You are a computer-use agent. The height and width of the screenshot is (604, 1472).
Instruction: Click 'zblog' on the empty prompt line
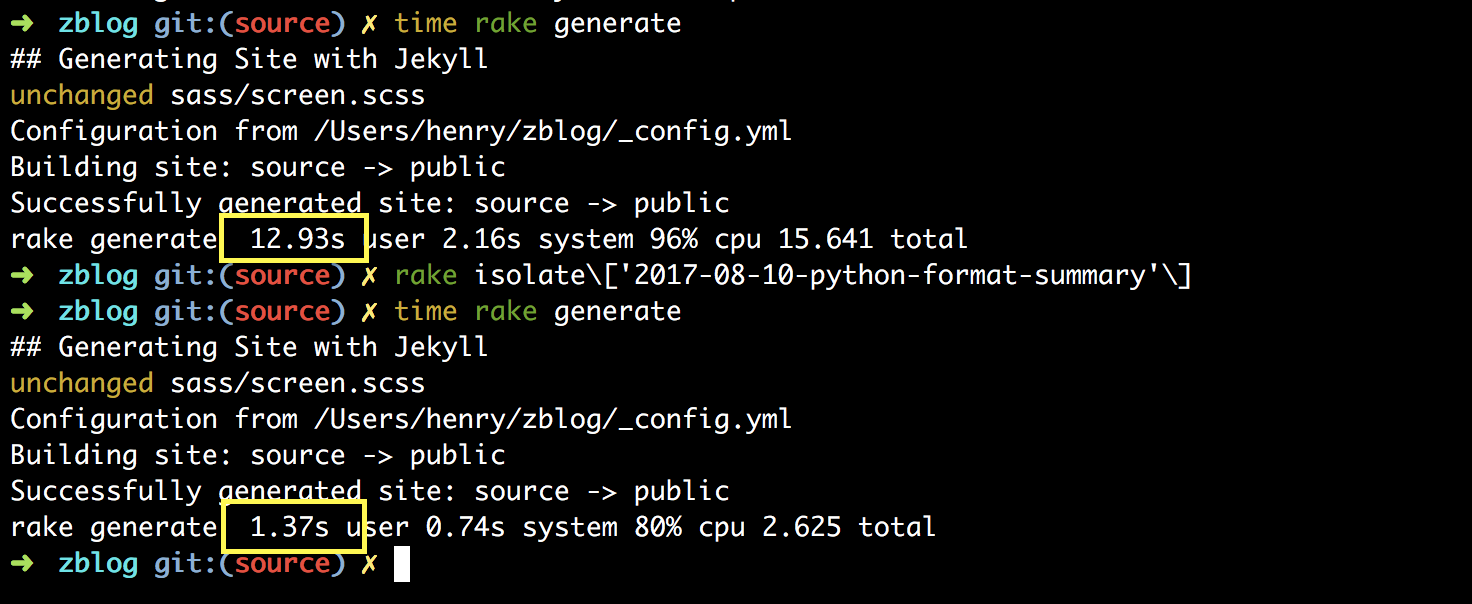97,564
